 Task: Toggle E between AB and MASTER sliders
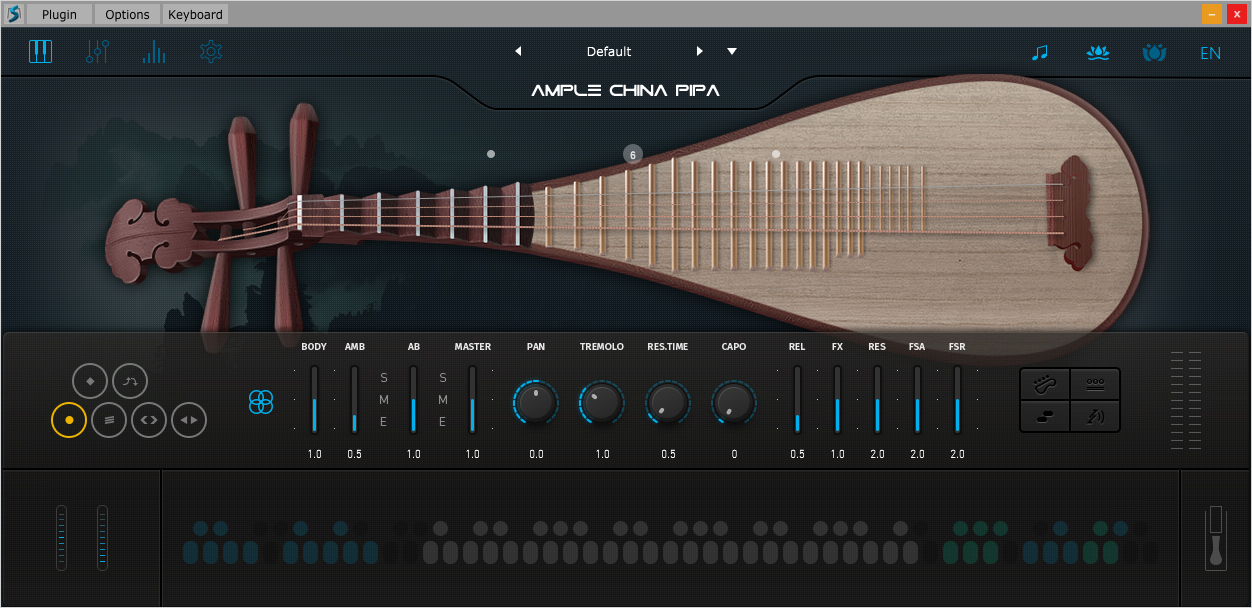coord(443,422)
